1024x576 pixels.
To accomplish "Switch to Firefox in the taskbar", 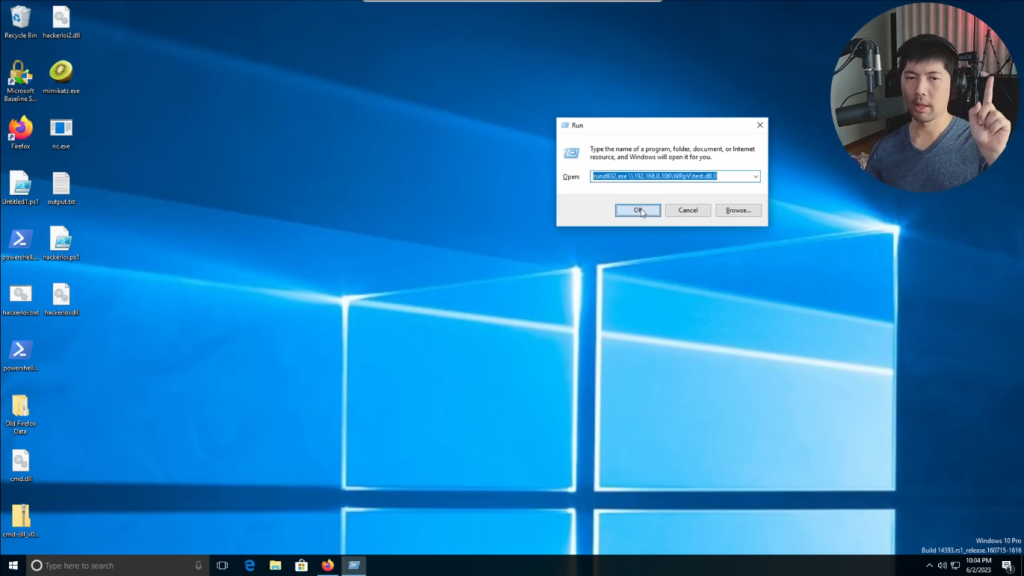I will click(x=328, y=566).
